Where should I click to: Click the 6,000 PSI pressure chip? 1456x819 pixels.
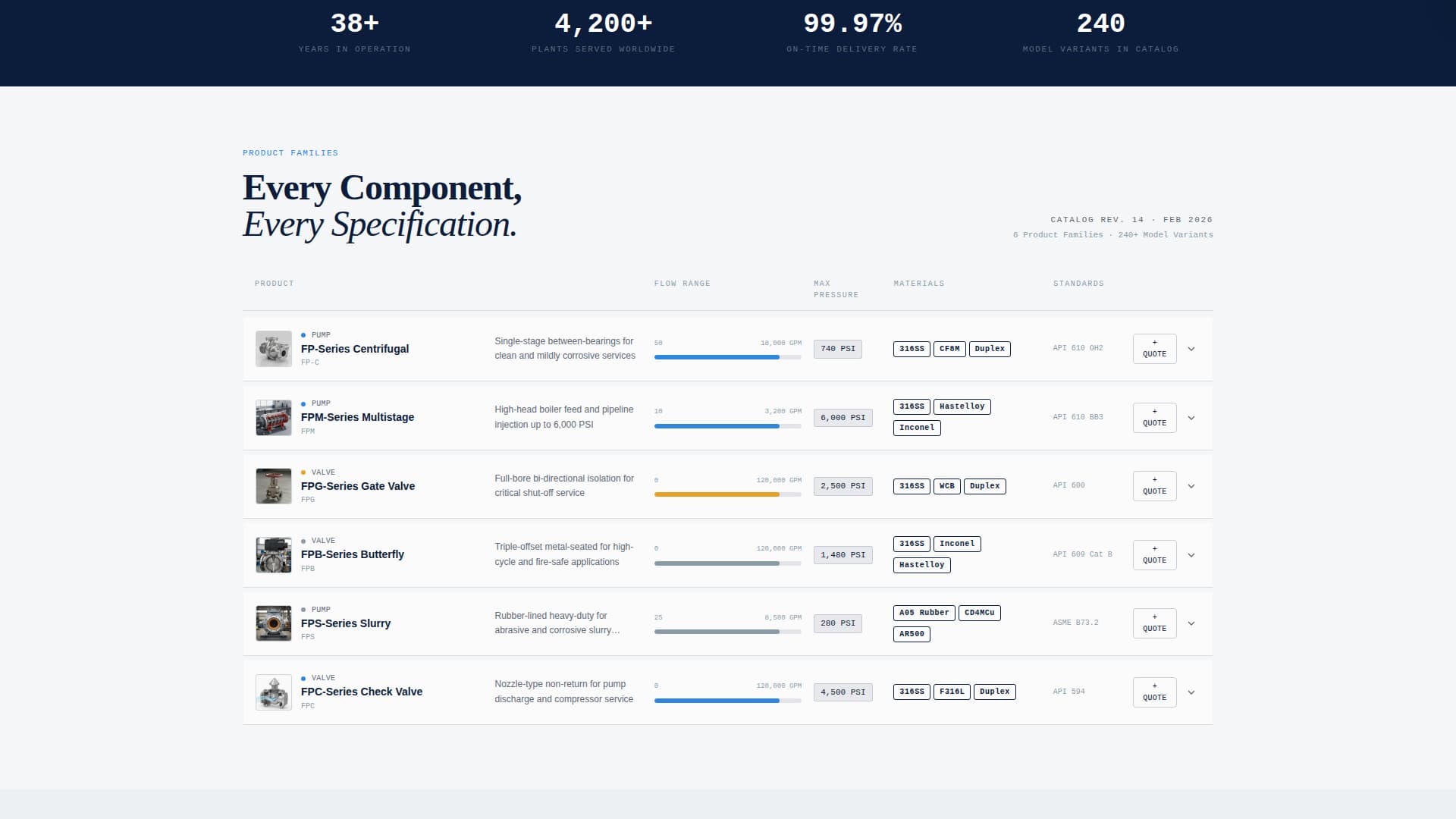pos(843,417)
